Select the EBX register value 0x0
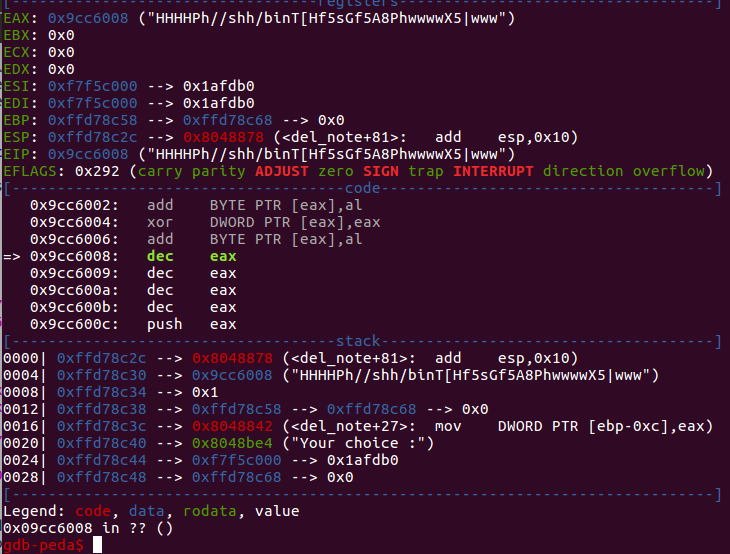730x554 pixels. point(61,35)
